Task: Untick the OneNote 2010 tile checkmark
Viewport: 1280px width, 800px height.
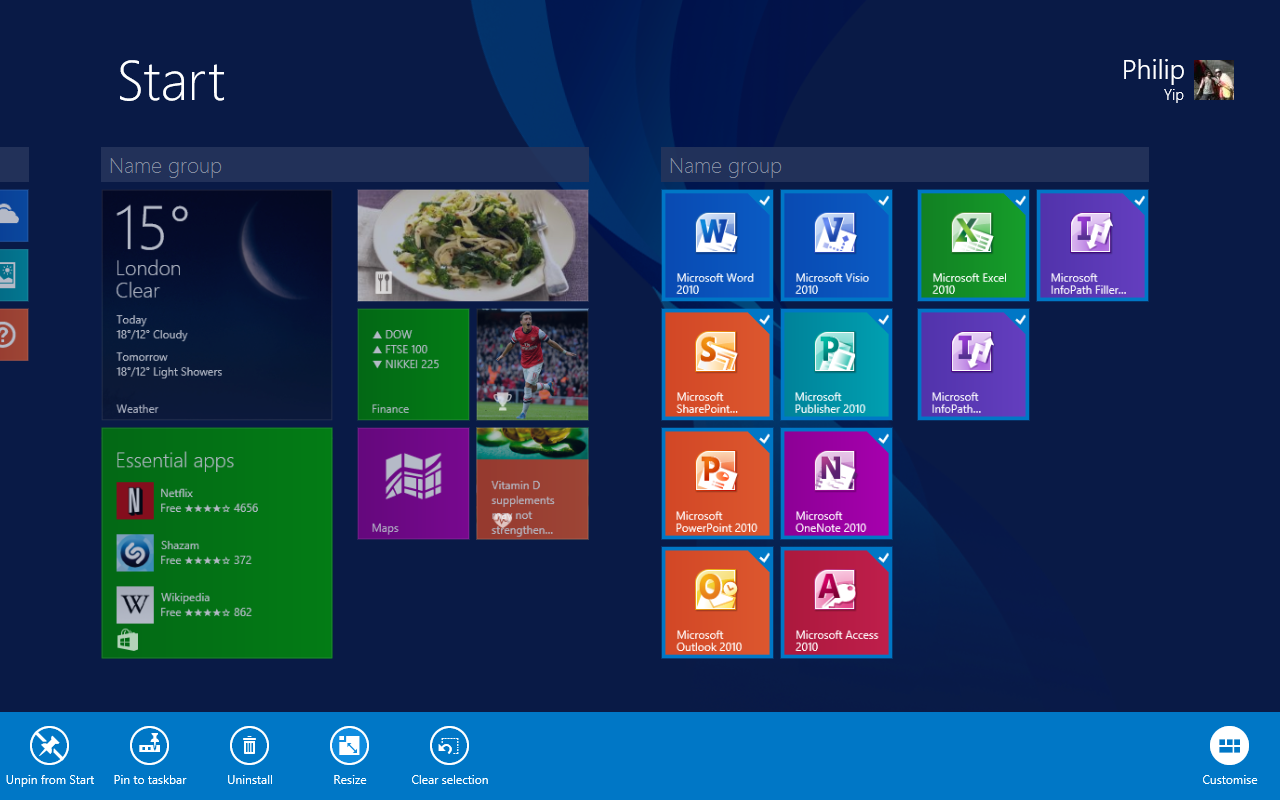Action: point(883,438)
